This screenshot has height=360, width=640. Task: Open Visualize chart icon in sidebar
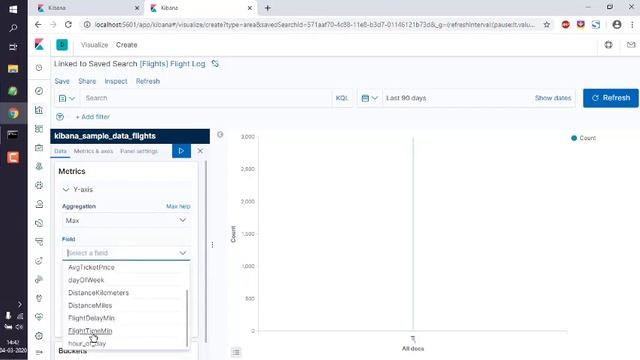tap(39, 110)
